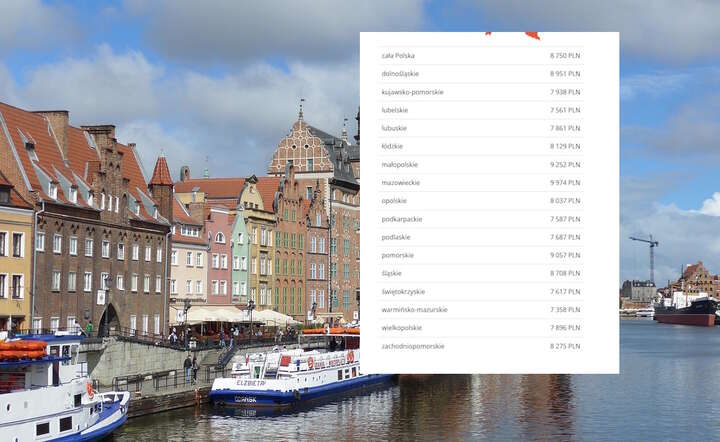Click the 'łódzkie' region label
The height and width of the screenshot is (442, 720).
[x=393, y=146]
